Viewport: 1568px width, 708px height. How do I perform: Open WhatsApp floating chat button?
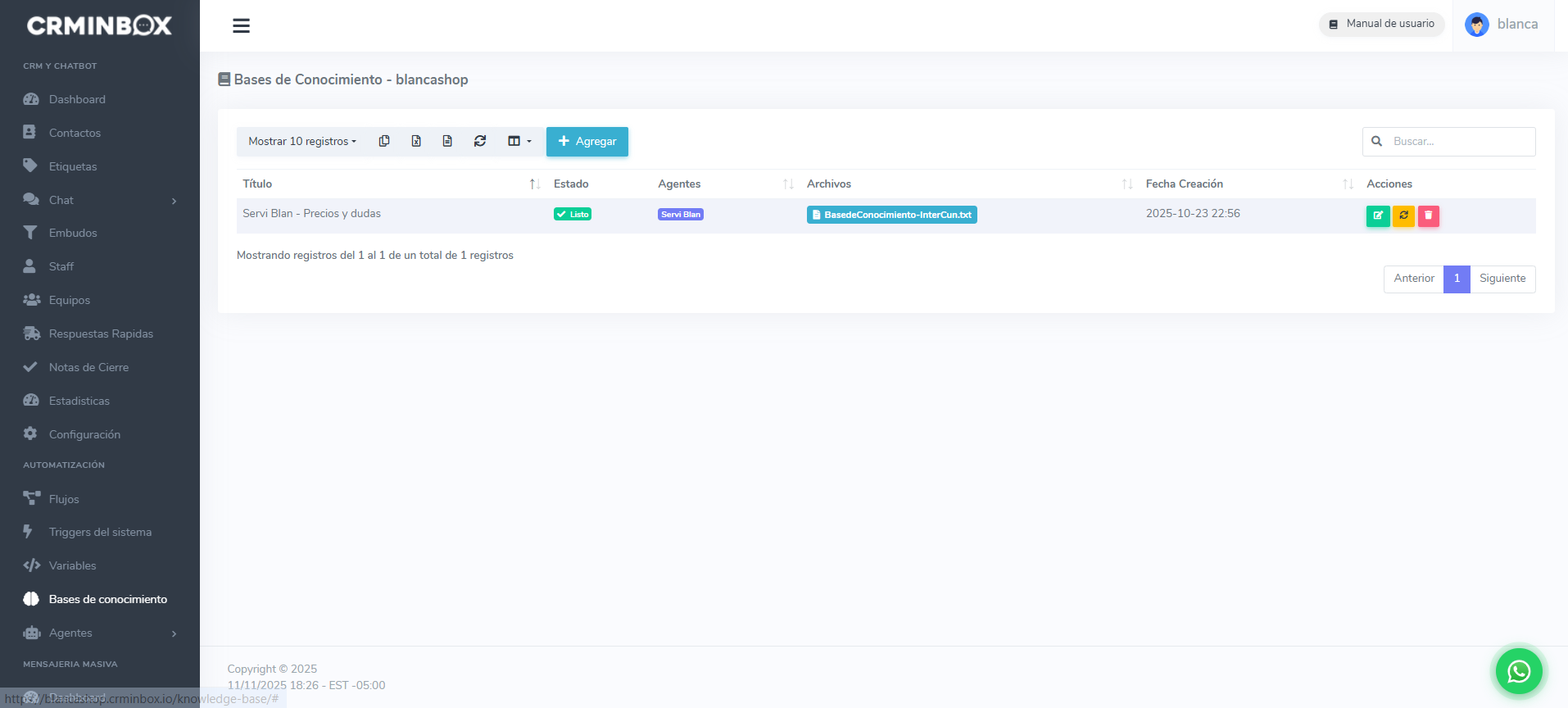coord(1518,671)
